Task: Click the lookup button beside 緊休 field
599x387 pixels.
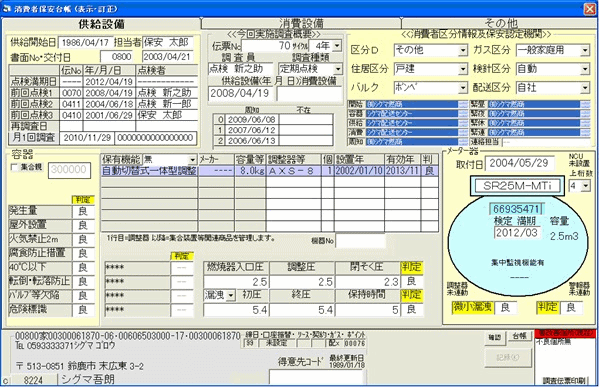Action: point(585,123)
